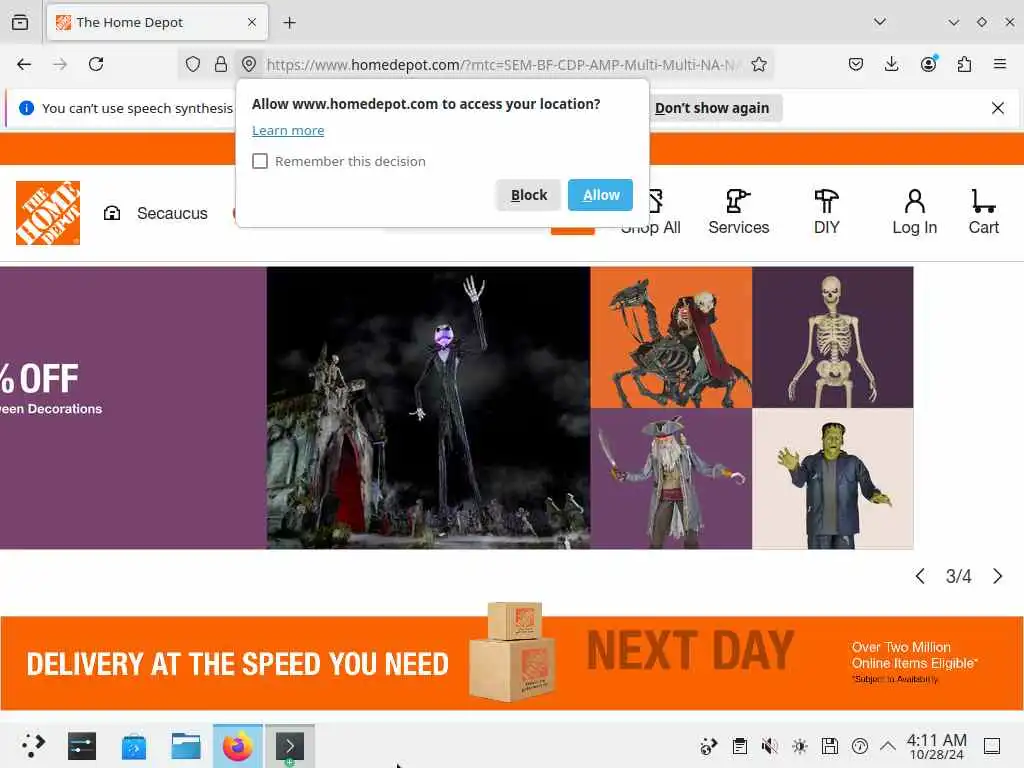The height and width of the screenshot is (768, 1024).
Task: Click the location permission icon in address bar
Action: point(249,64)
